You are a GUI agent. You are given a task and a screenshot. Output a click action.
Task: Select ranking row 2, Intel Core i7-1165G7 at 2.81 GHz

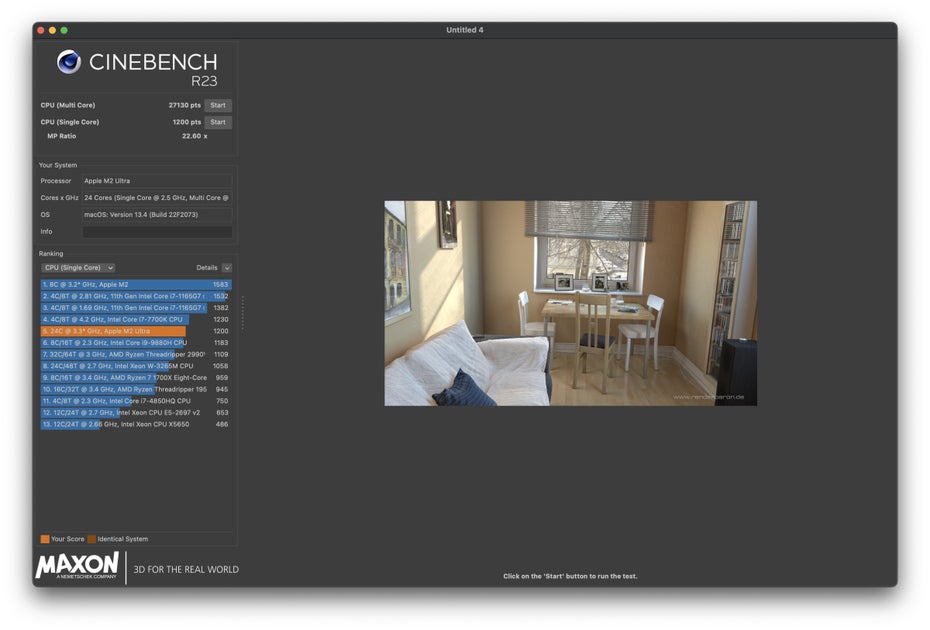(x=135, y=296)
